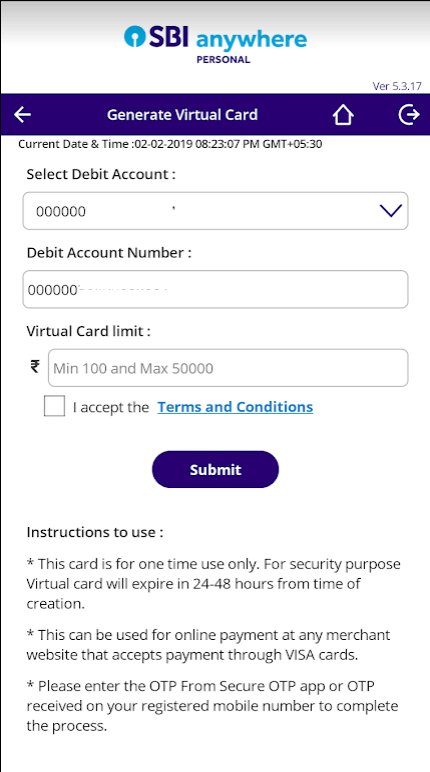Accept the Terms and Conditions checkbox
This screenshot has width=430, height=772.
[54, 407]
